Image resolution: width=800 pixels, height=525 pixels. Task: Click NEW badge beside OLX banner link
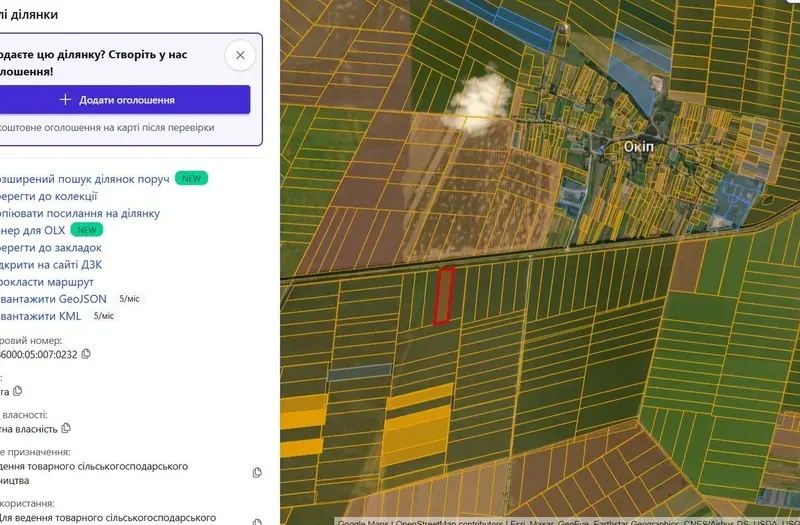pyautogui.click(x=87, y=230)
